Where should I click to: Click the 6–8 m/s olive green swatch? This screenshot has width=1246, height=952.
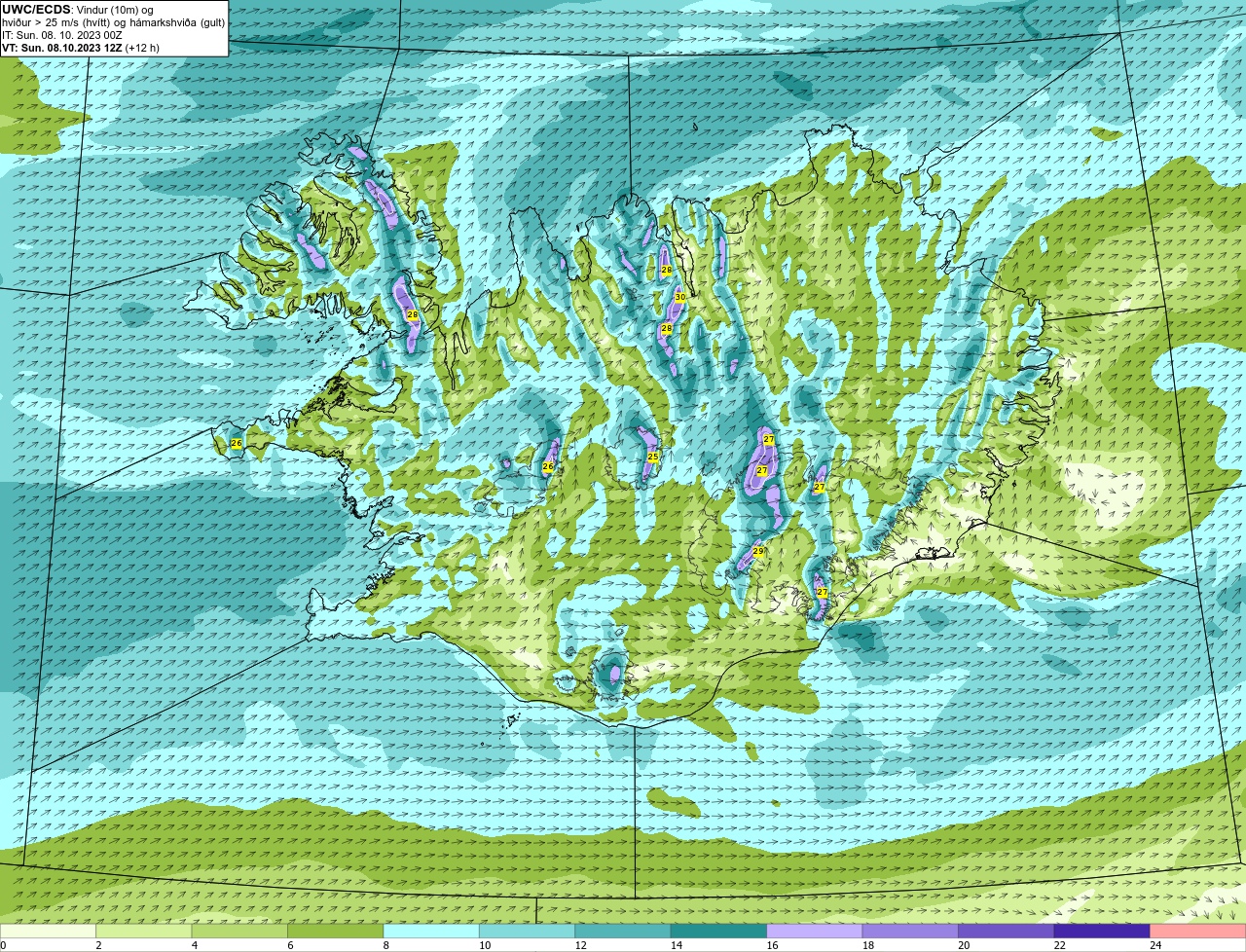[x=337, y=932]
